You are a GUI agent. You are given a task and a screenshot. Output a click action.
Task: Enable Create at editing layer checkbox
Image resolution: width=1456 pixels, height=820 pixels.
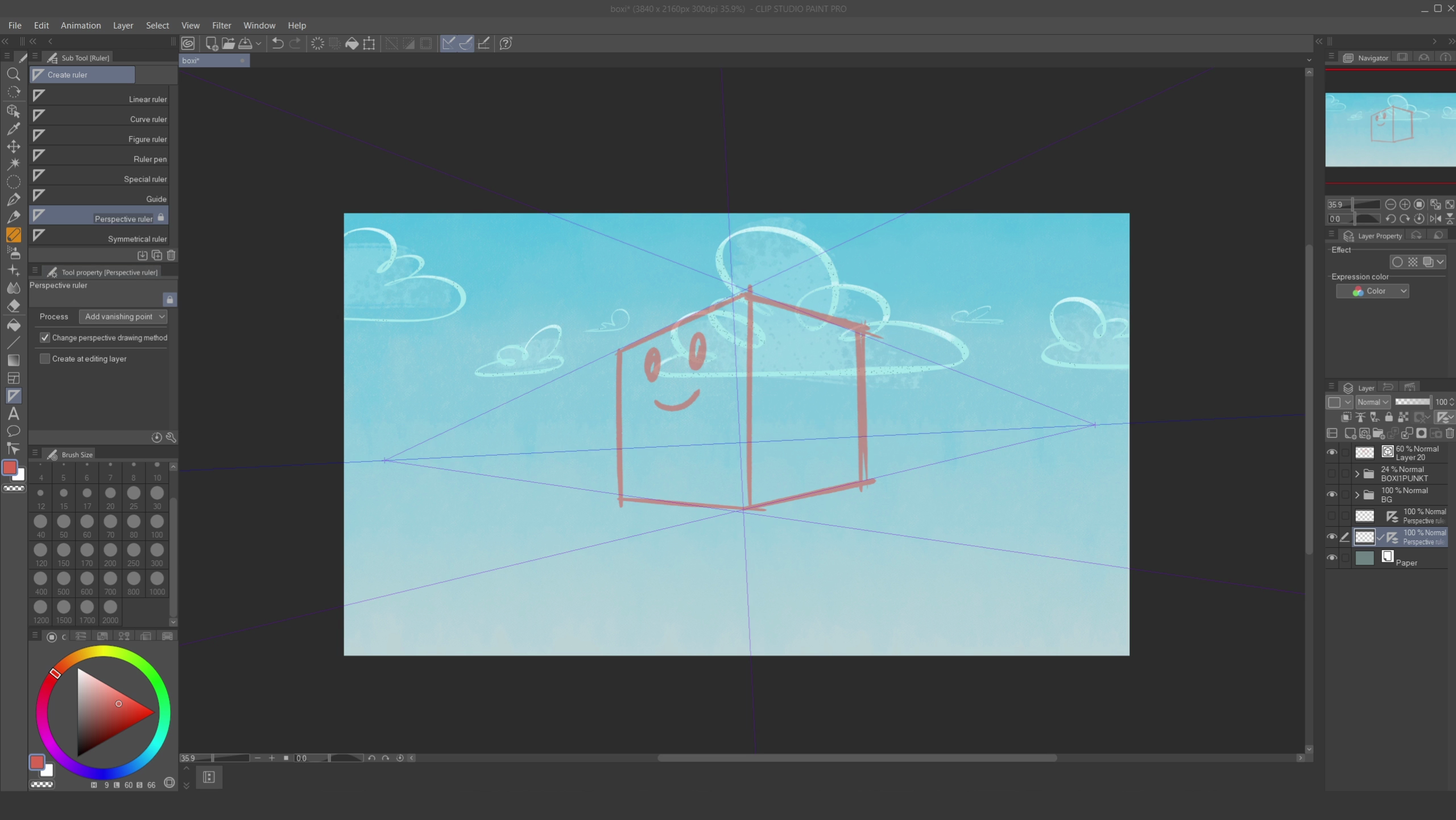click(45, 358)
